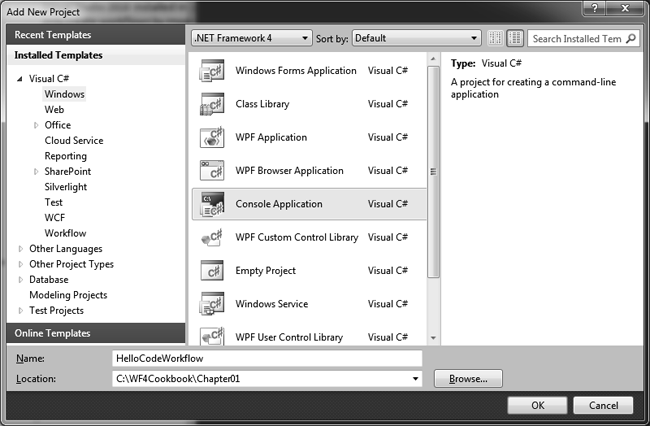This screenshot has height=426, width=650.
Task: Expand the Test Projects node
Action: [20, 310]
